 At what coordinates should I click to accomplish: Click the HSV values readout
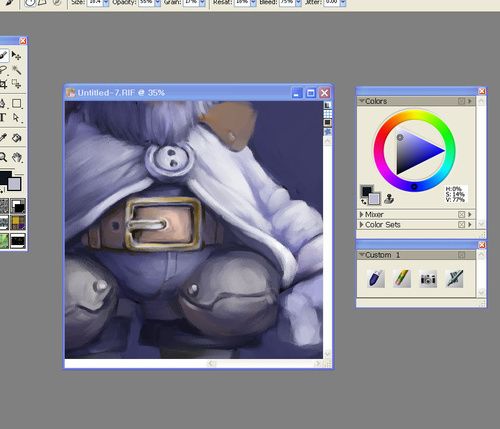click(455, 194)
